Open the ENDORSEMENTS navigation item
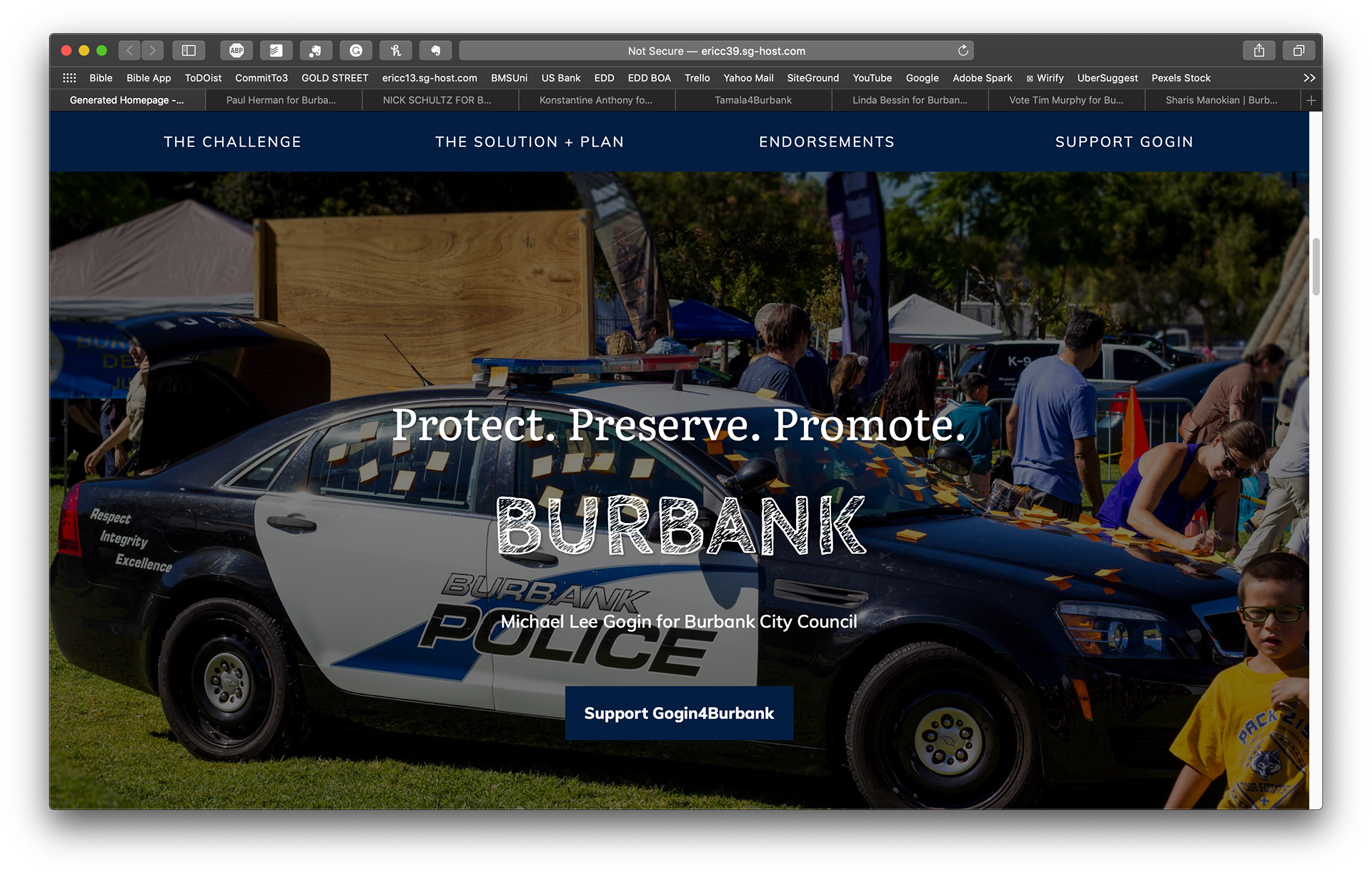 pyautogui.click(x=827, y=142)
